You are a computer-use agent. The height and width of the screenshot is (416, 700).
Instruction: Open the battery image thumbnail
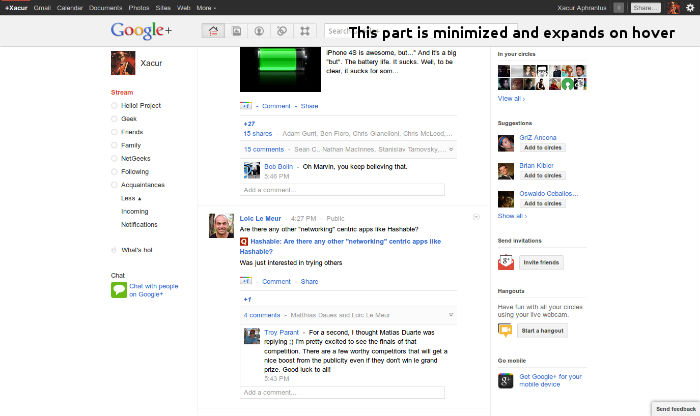[x=280, y=69]
